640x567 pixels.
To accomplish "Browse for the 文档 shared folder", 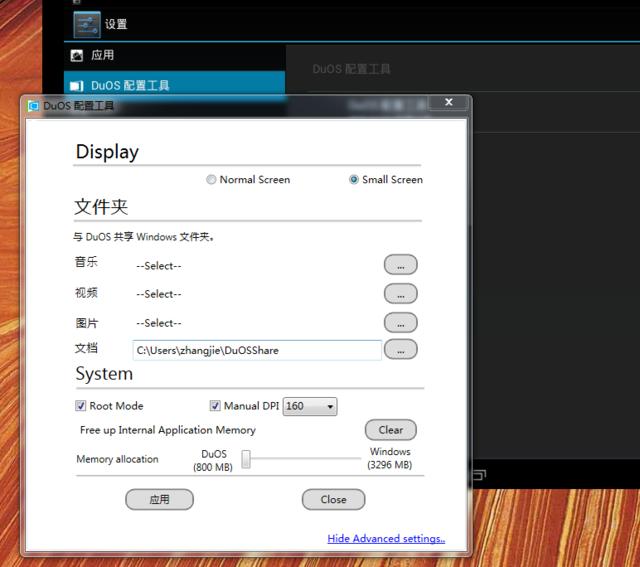I will [400, 349].
